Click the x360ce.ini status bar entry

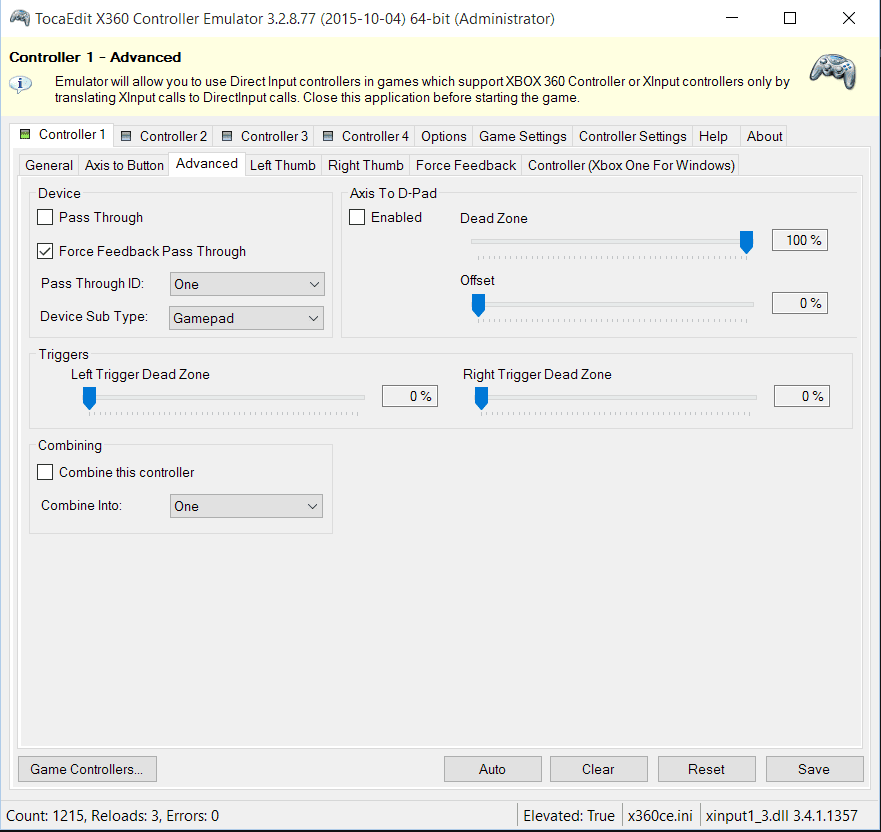660,816
